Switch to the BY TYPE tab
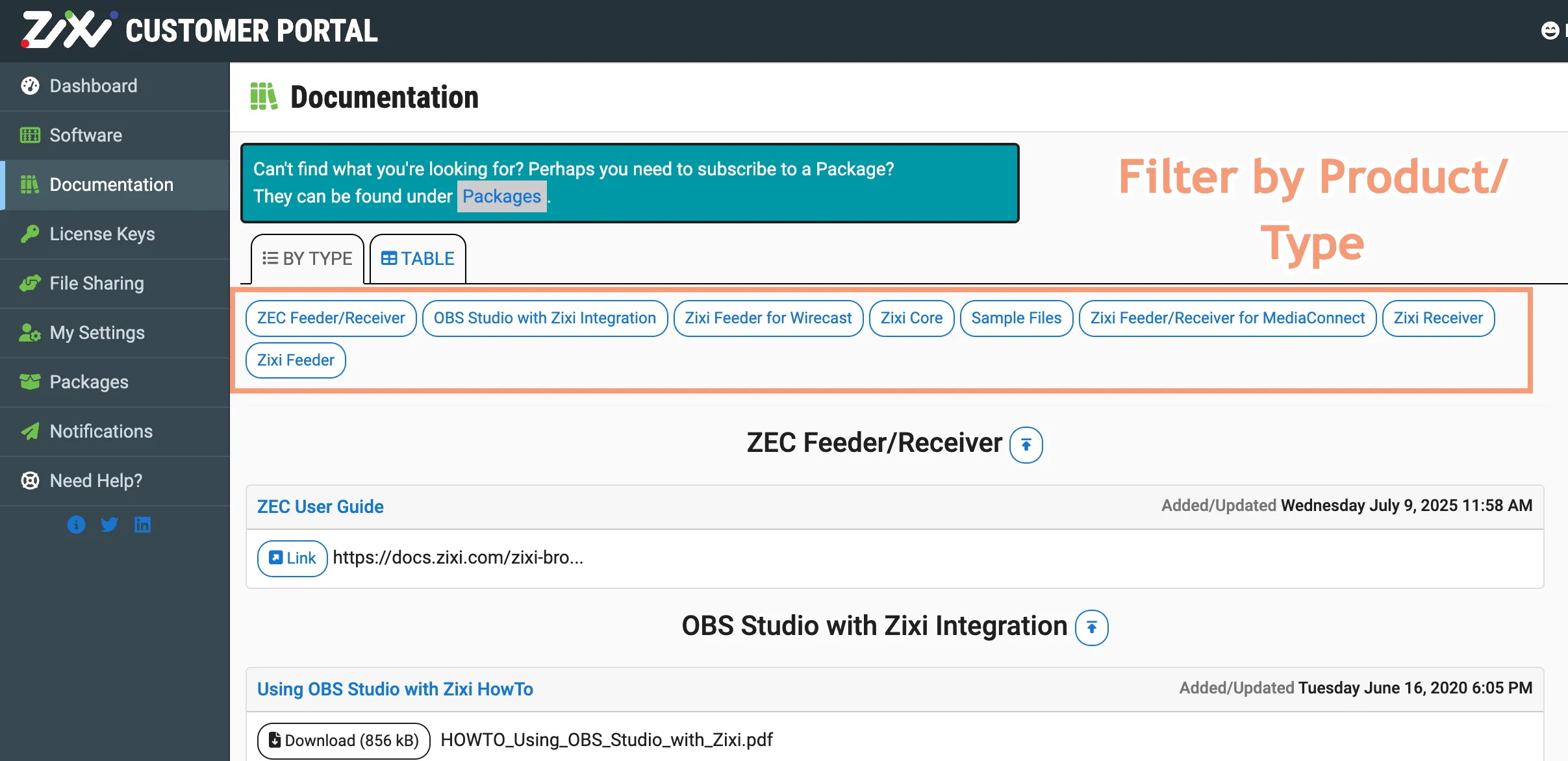1568x761 pixels. [x=307, y=258]
